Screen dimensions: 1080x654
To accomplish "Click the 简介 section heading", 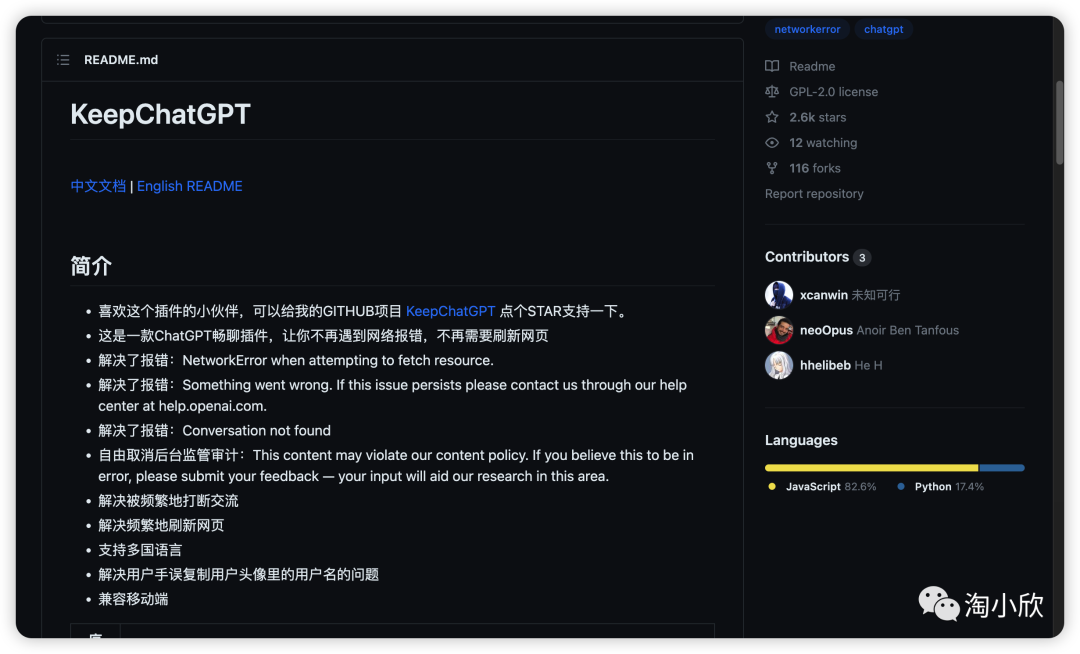I will click(x=91, y=266).
